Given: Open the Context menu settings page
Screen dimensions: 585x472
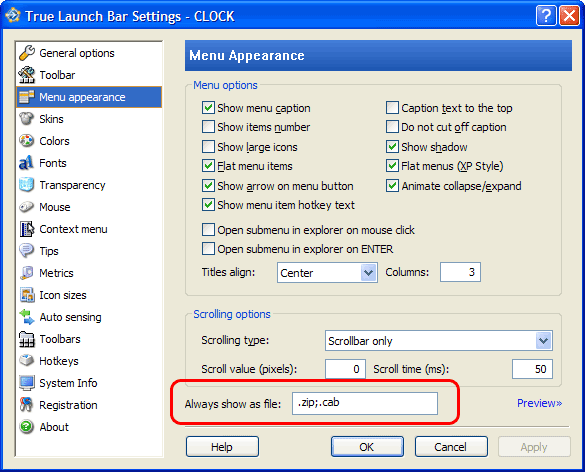Looking at the screenshot, I should pyautogui.click(x=89, y=229).
